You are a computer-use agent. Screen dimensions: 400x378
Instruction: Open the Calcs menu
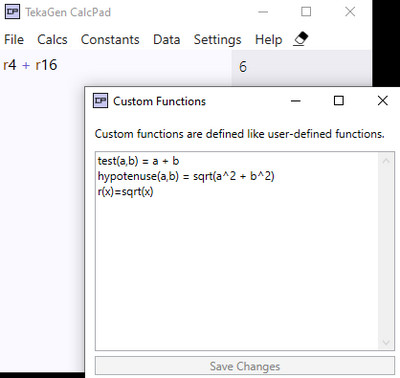click(x=52, y=40)
